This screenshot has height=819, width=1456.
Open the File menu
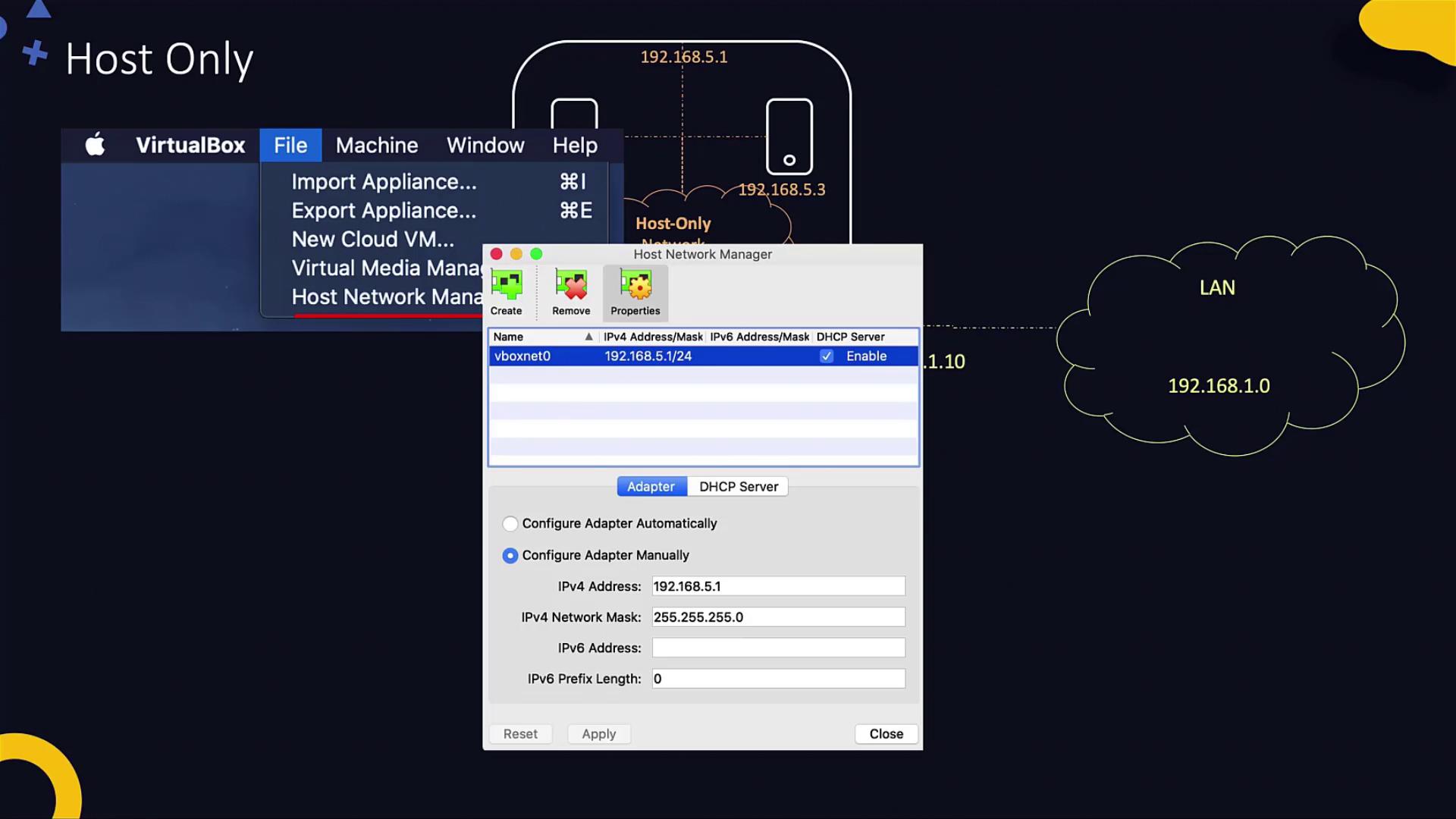point(290,145)
